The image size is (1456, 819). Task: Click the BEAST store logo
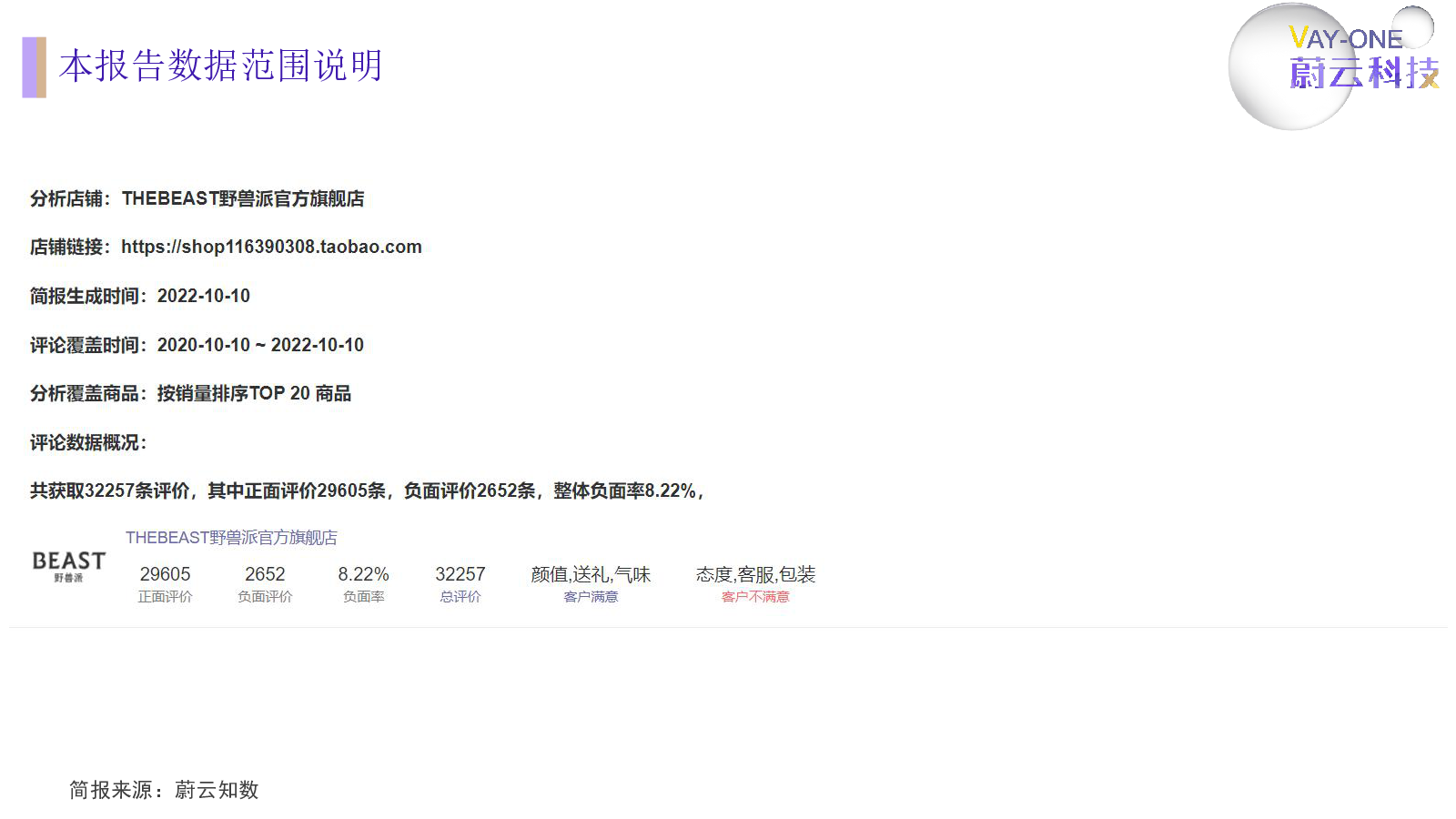[x=69, y=566]
